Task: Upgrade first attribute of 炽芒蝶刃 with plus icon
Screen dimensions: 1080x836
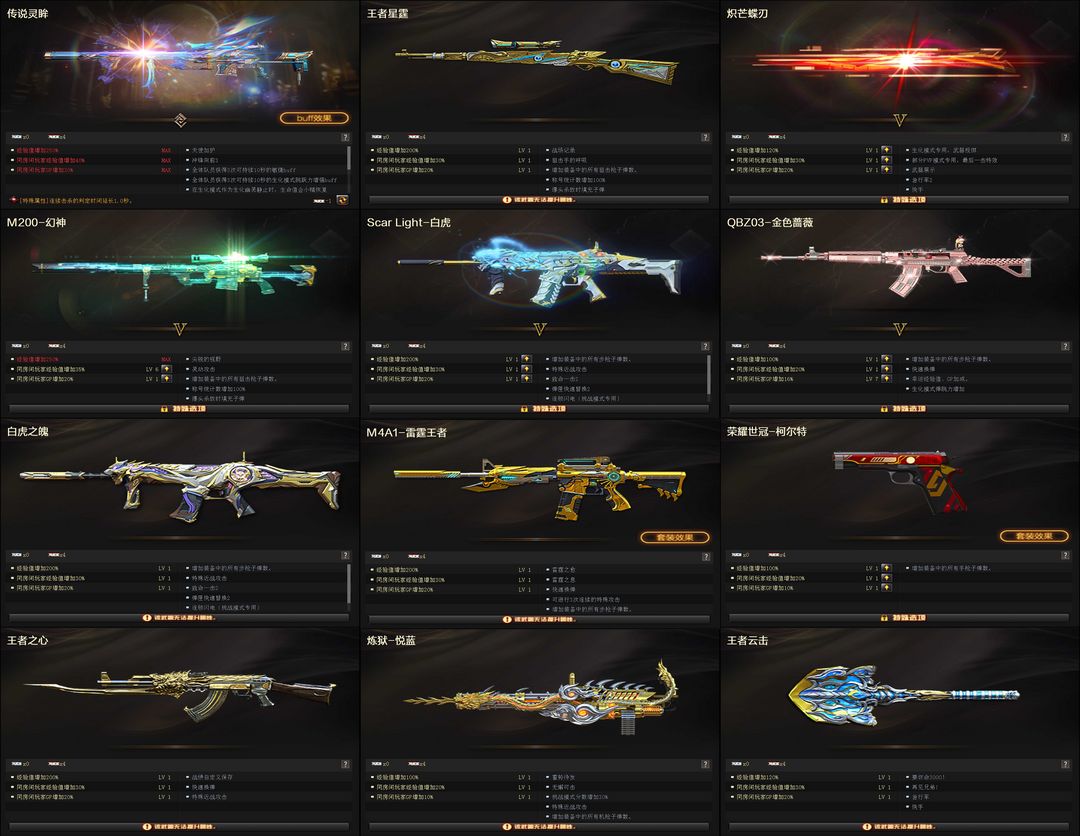Action: click(x=886, y=150)
